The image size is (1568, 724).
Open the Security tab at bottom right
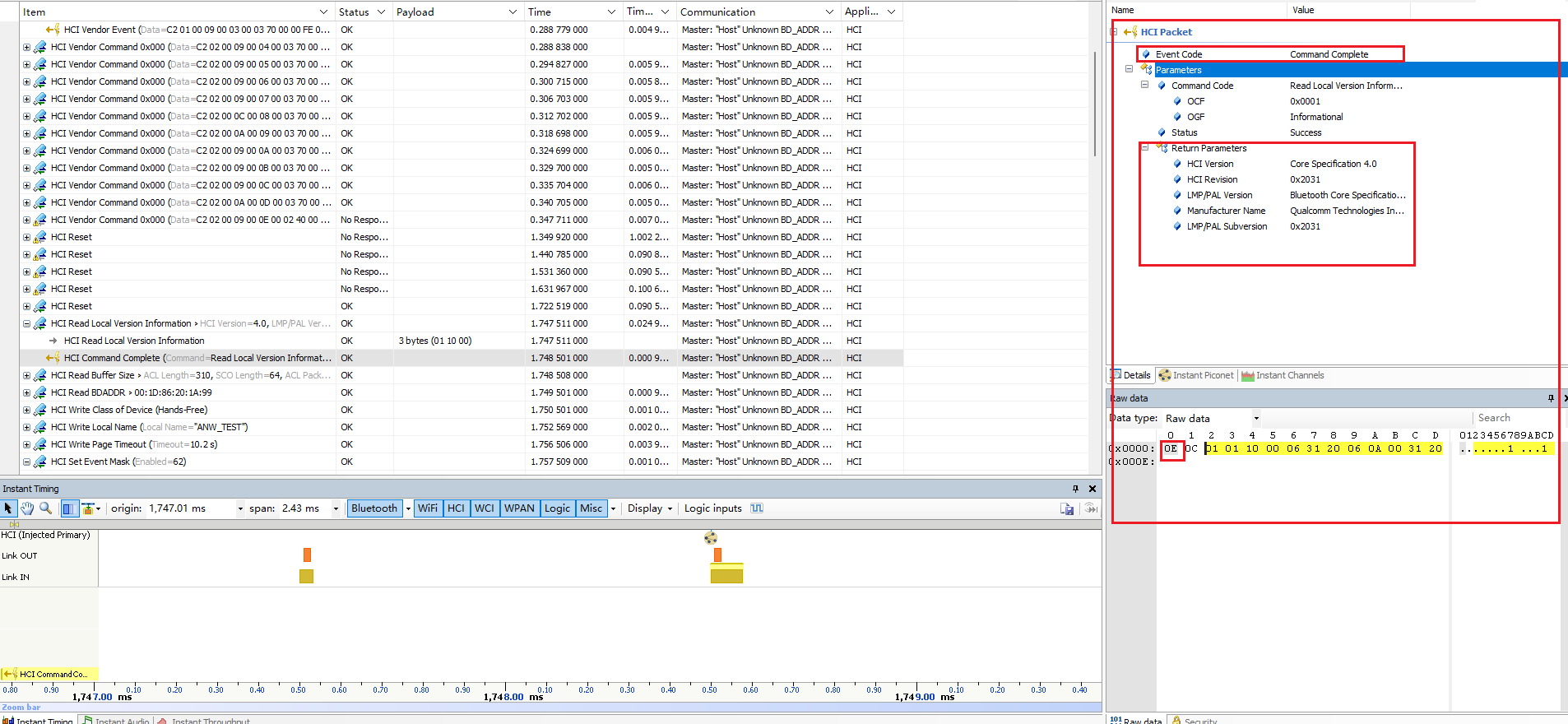1195,720
